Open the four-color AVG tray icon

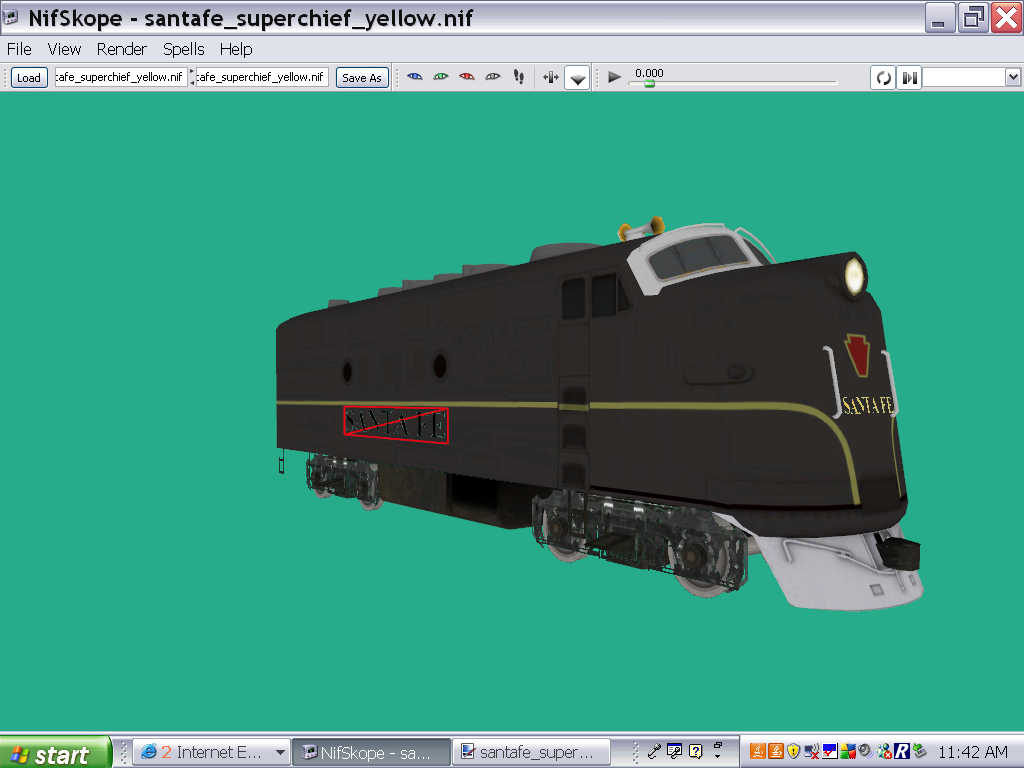(x=848, y=752)
